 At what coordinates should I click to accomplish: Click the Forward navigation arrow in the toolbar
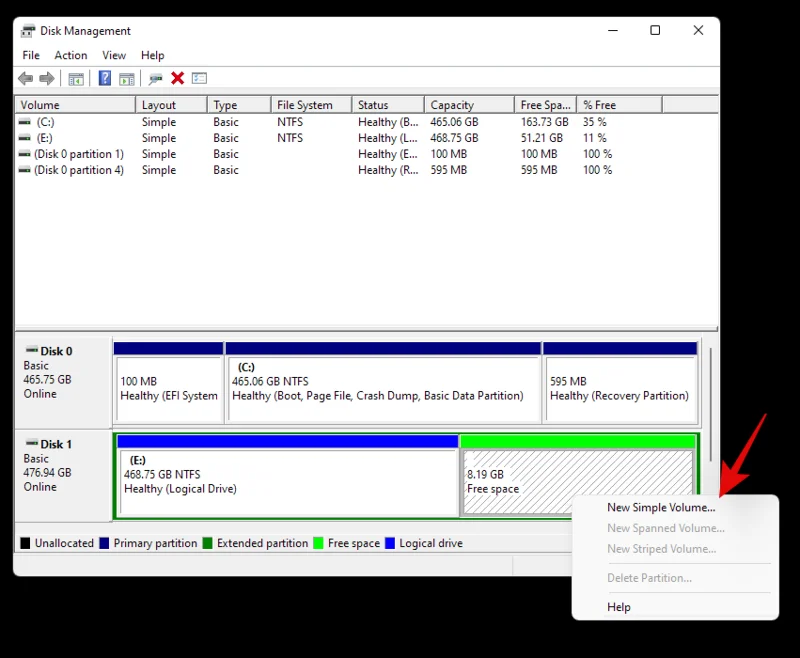[46, 78]
